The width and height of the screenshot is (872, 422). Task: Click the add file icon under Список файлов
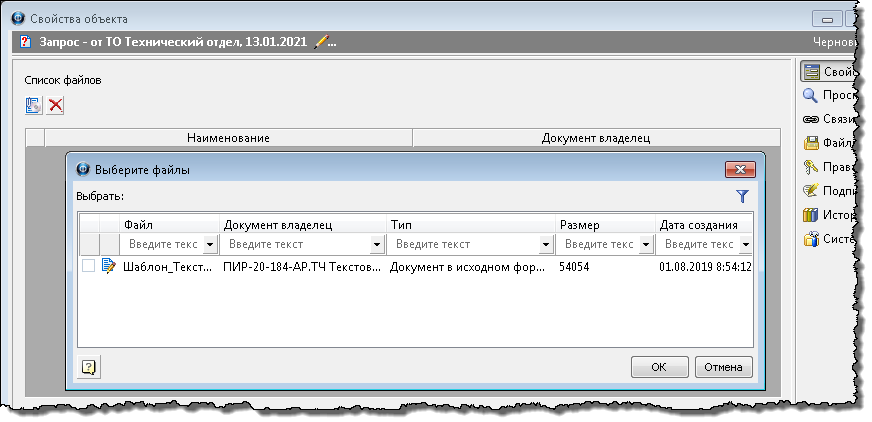coord(33,105)
